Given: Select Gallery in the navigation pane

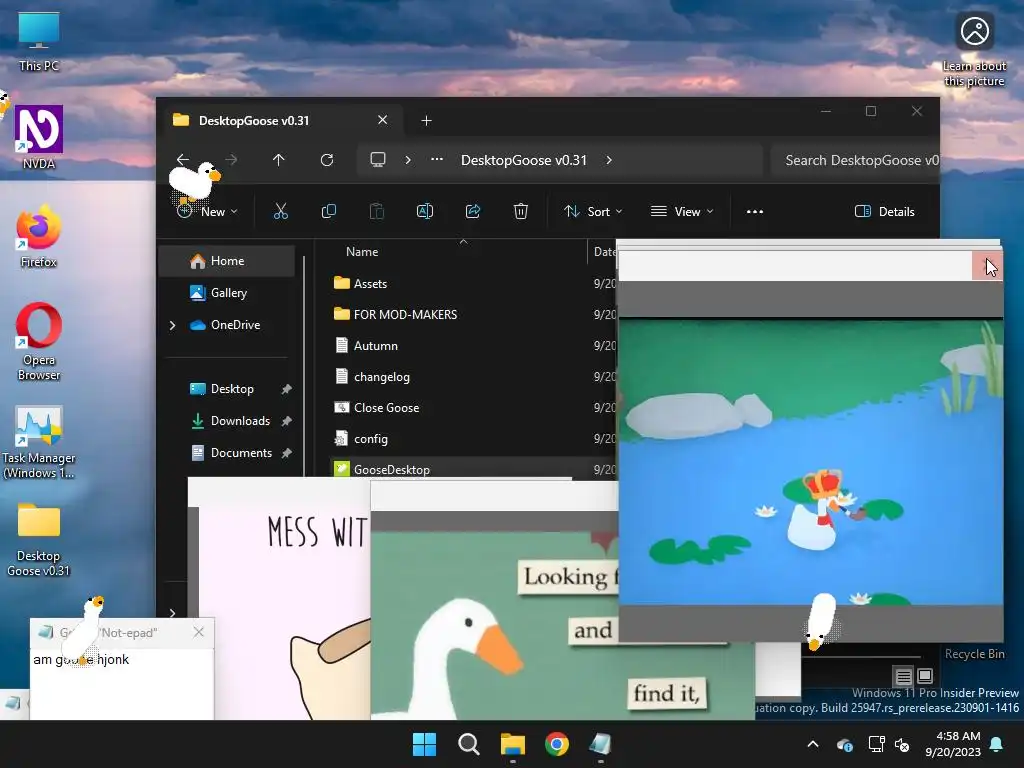Looking at the screenshot, I should point(227,293).
